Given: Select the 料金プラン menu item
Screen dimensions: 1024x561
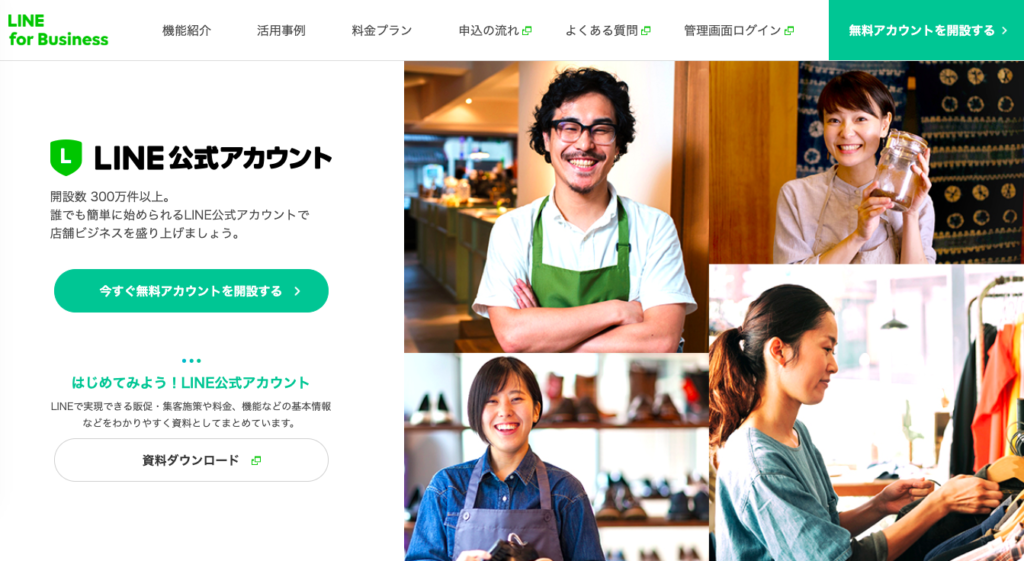Looking at the screenshot, I should (x=382, y=31).
